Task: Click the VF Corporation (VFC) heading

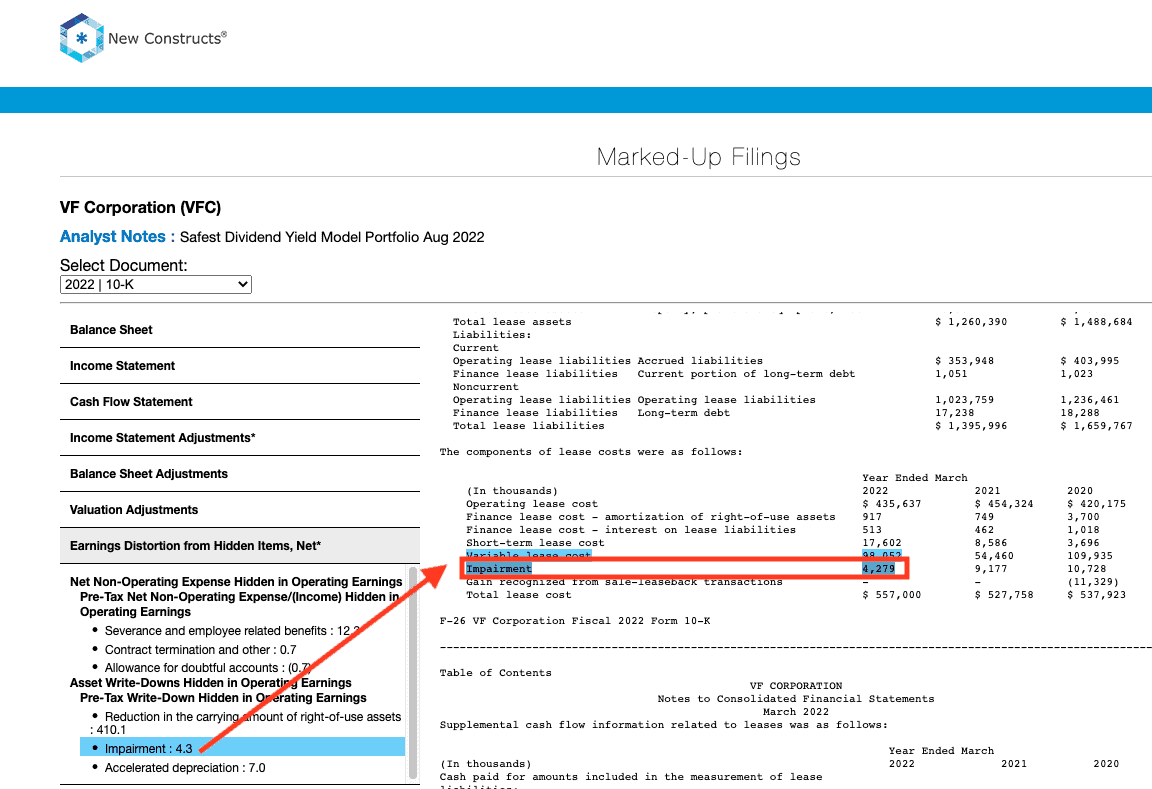Action: pos(140,207)
